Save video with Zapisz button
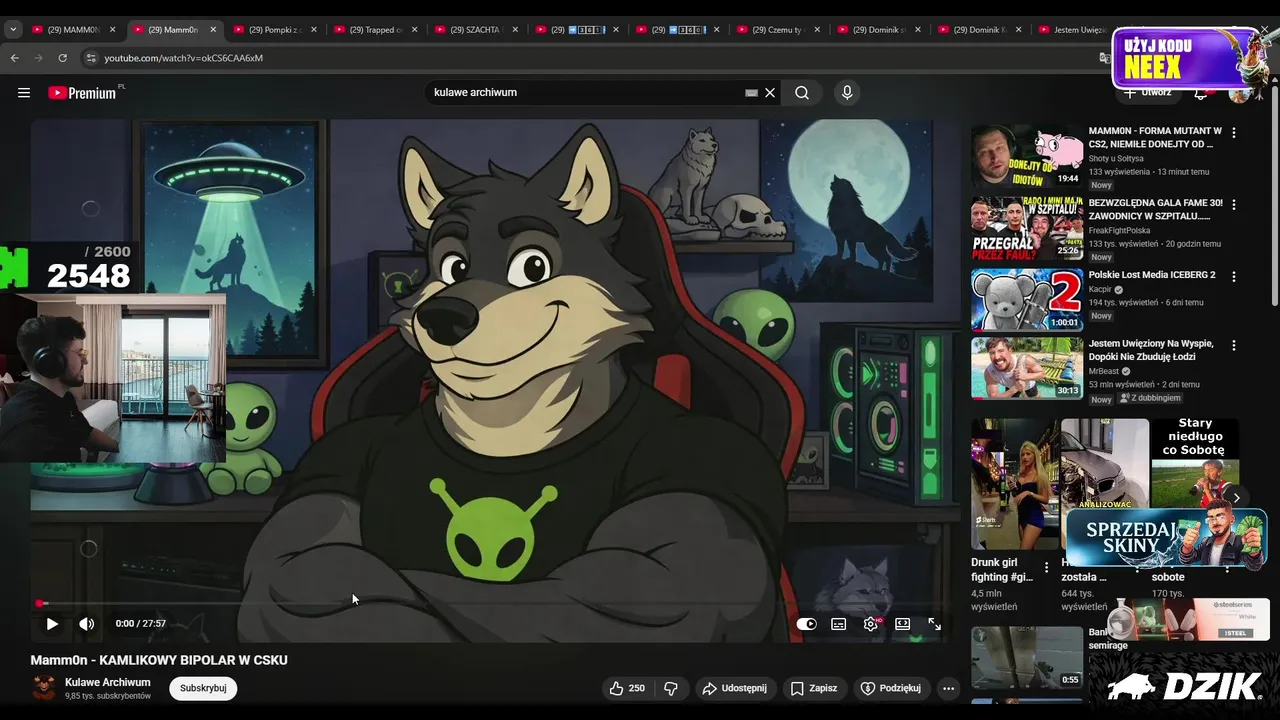 (x=814, y=688)
